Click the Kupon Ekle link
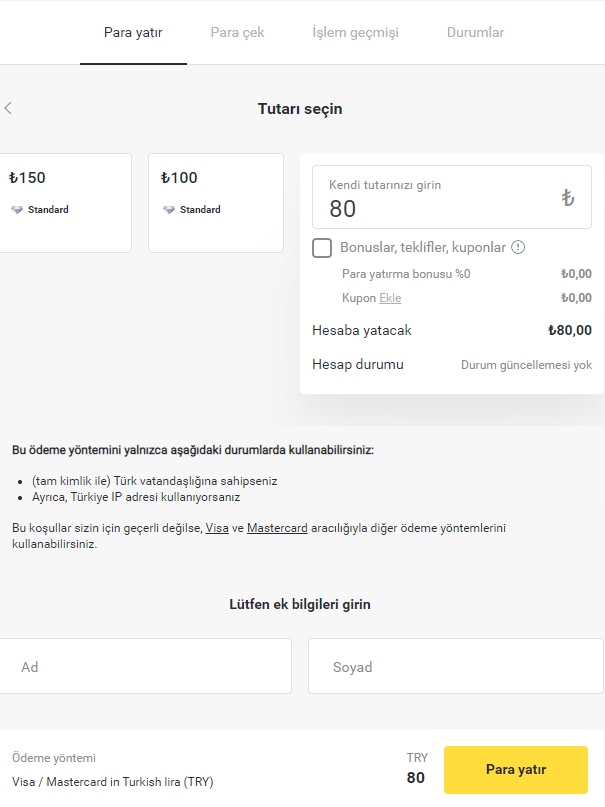Image resolution: width=605 pixels, height=807 pixels. click(x=389, y=298)
